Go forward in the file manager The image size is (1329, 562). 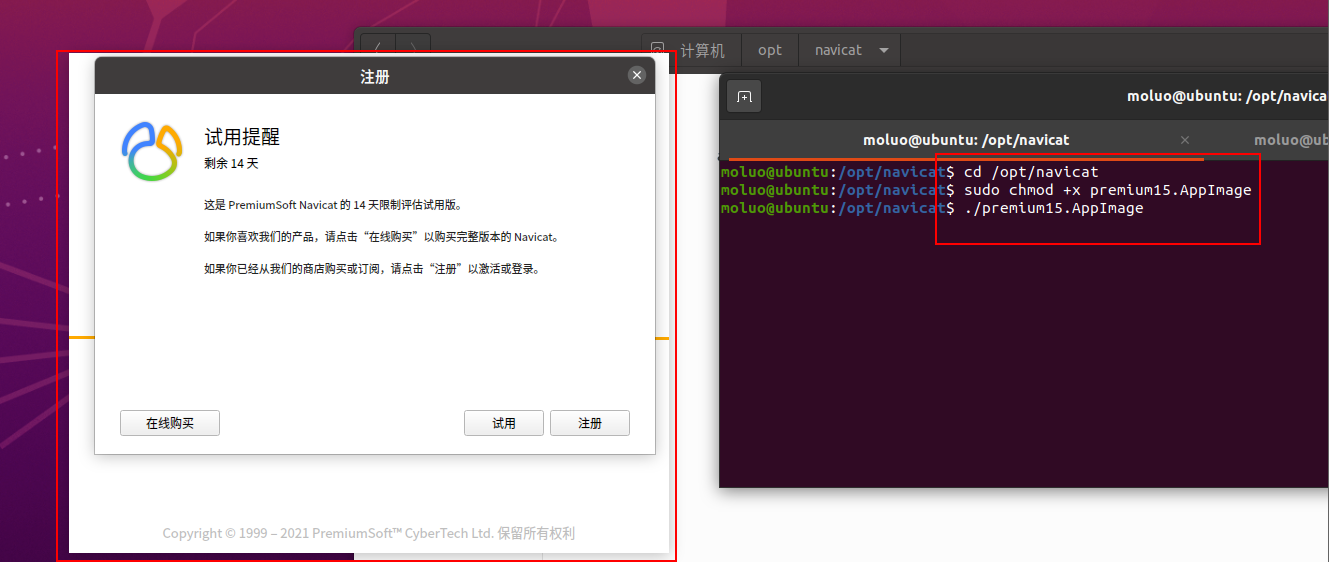tap(413, 49)
